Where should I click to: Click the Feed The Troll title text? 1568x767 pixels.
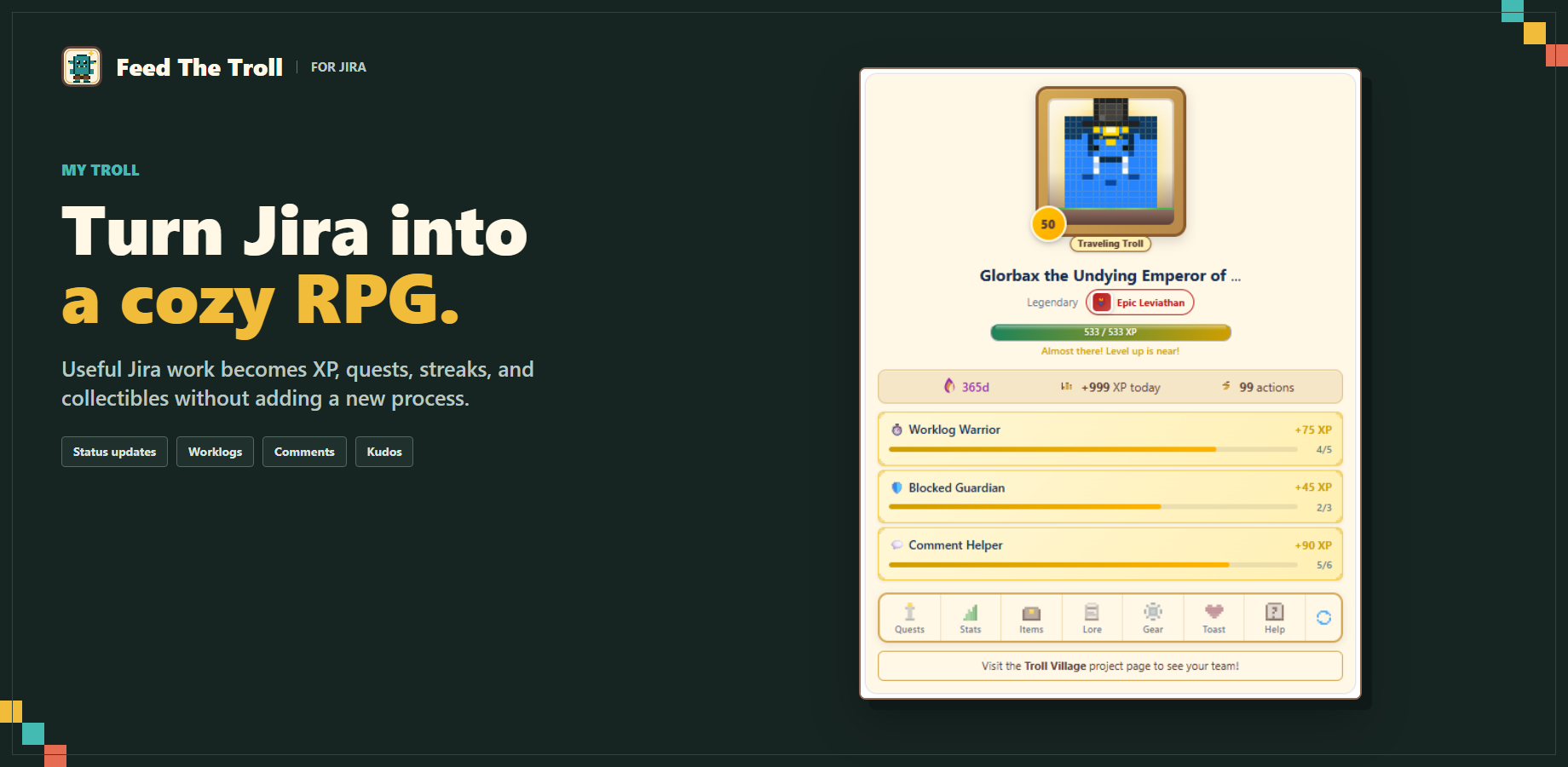point(199,67)
